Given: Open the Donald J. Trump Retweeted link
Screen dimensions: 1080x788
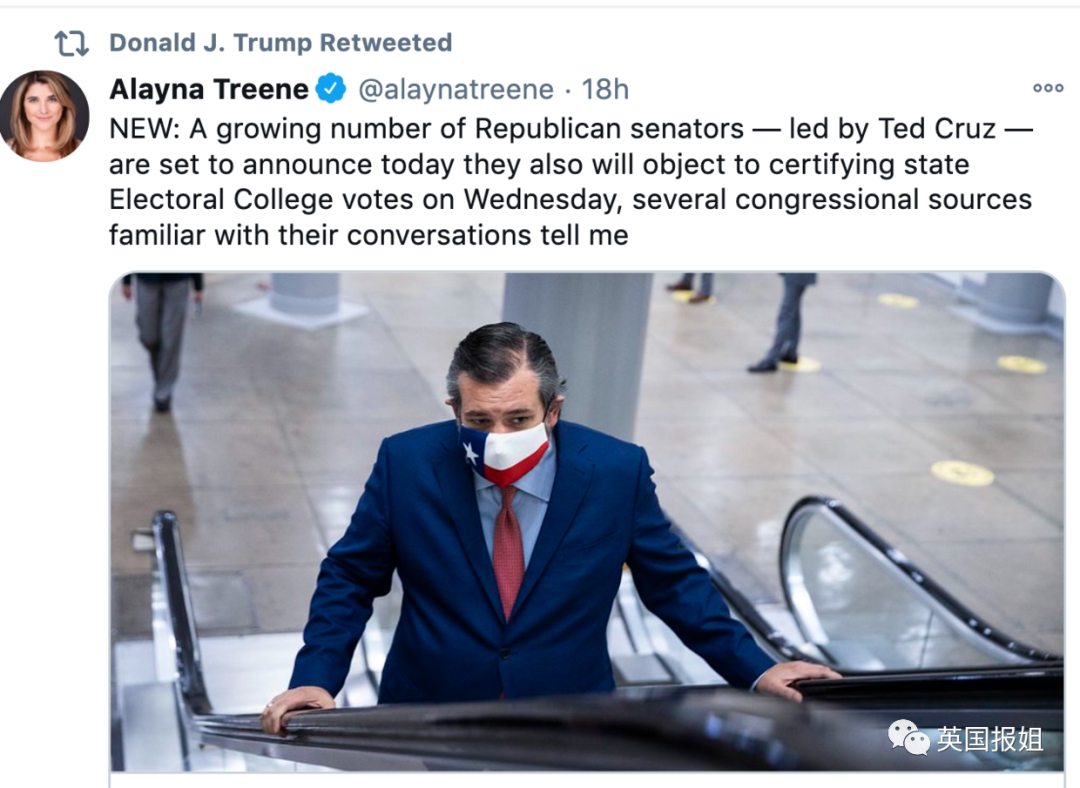Looking at the screenshot, I should pyautogui.click(x=280, y=43).
